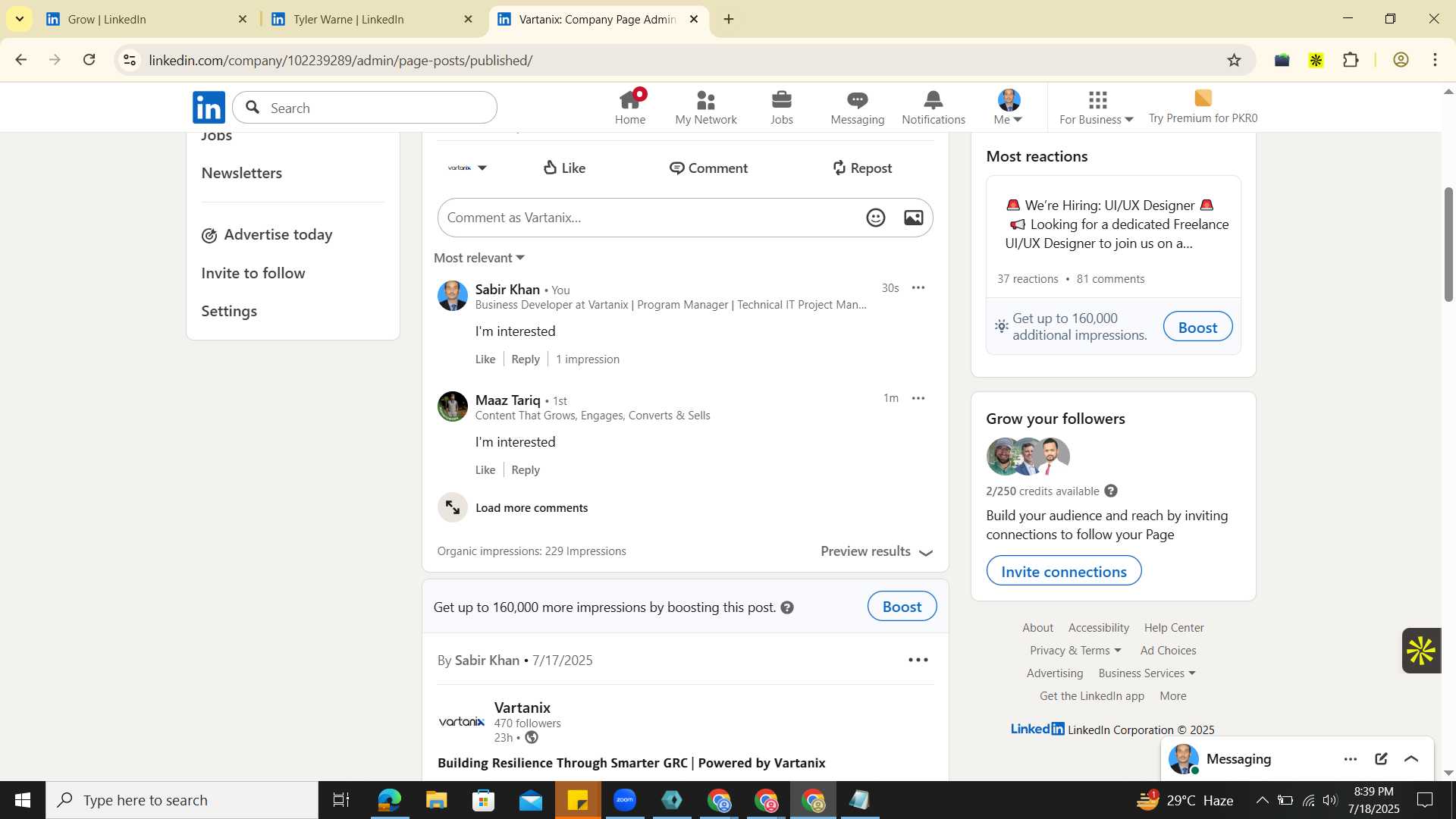1456x819 pixels.
Task: Try Premium for PKR0 link
Action: pos(1203,107)
